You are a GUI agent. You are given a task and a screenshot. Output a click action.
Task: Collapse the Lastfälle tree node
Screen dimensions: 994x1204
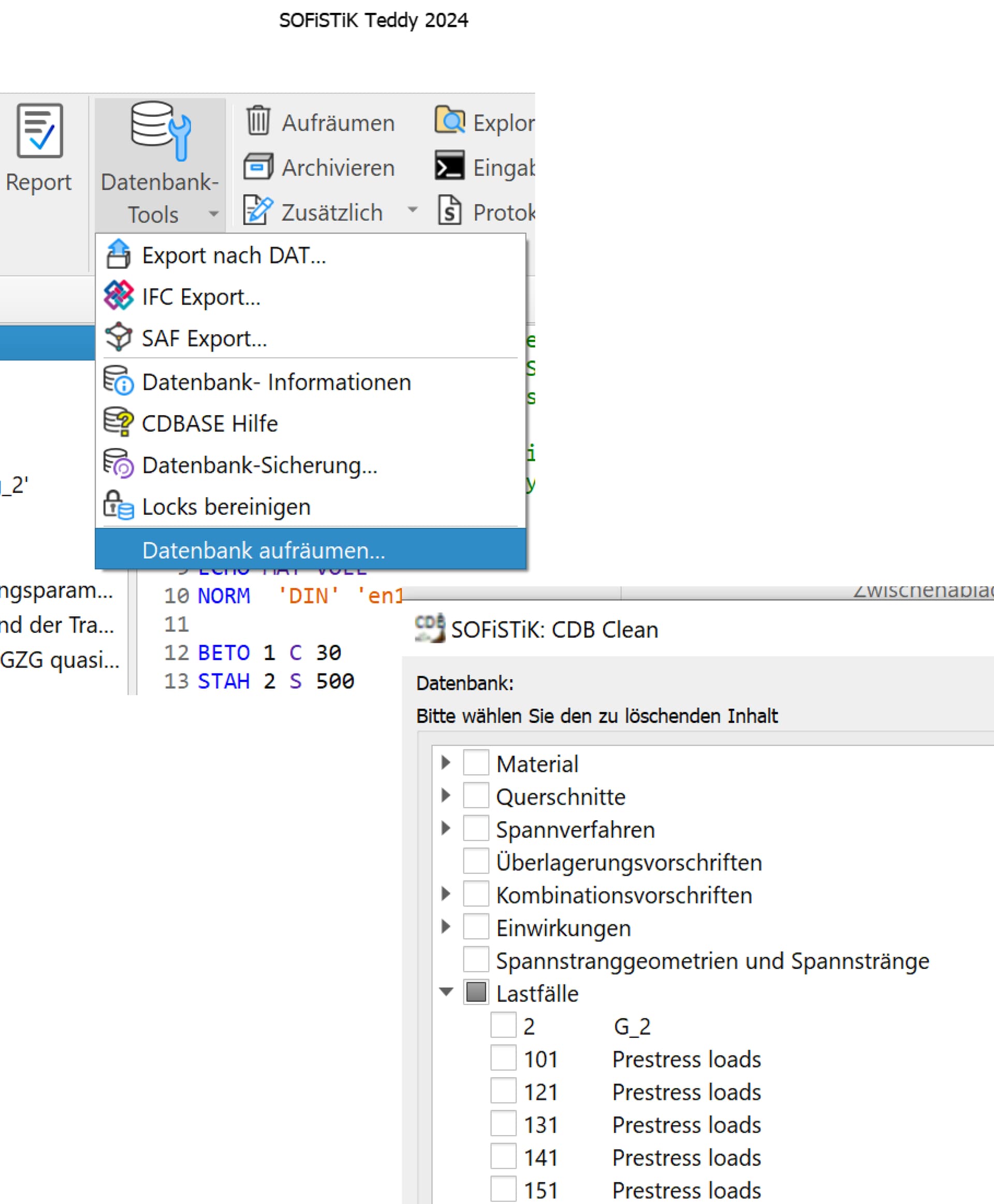(x=446, y=992)
